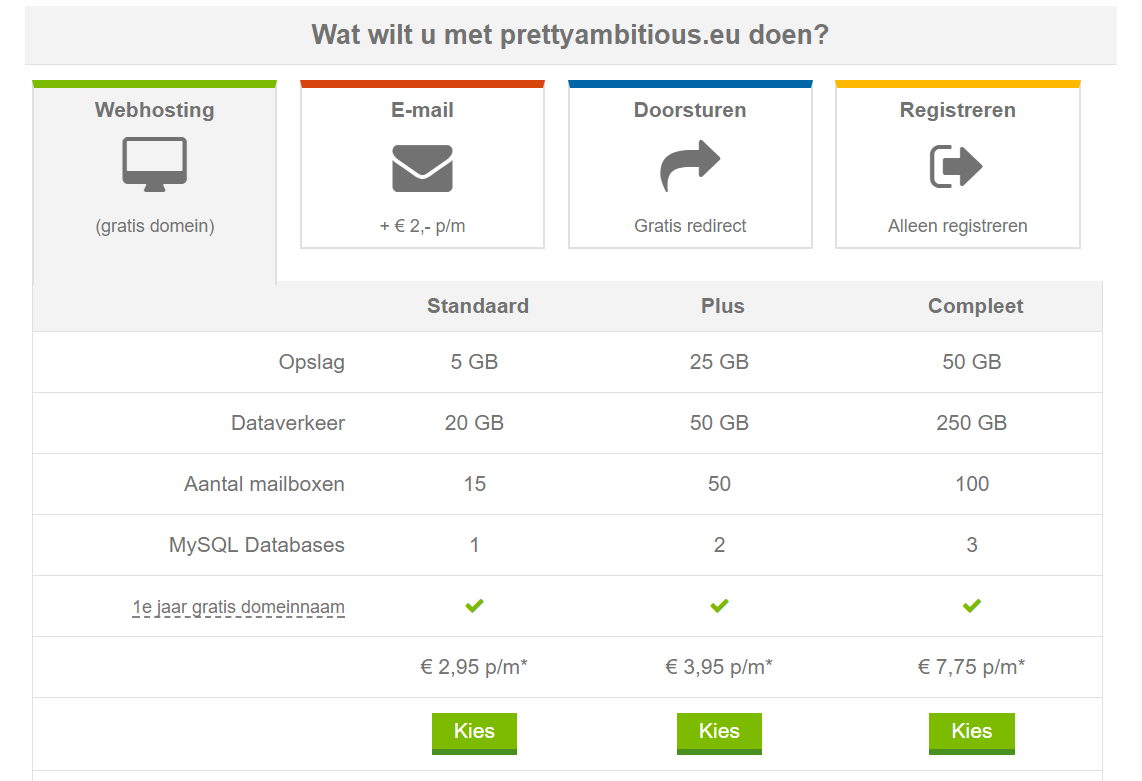Choose the Standaard plan with Kies
The height and width of the screenshot is (781, 1142).
(474, 733)
